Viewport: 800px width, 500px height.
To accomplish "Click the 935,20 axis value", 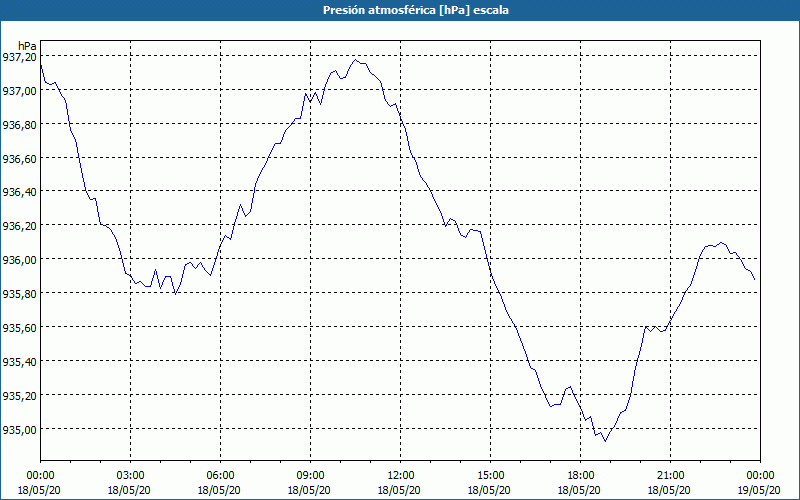I will click(19, 395).
